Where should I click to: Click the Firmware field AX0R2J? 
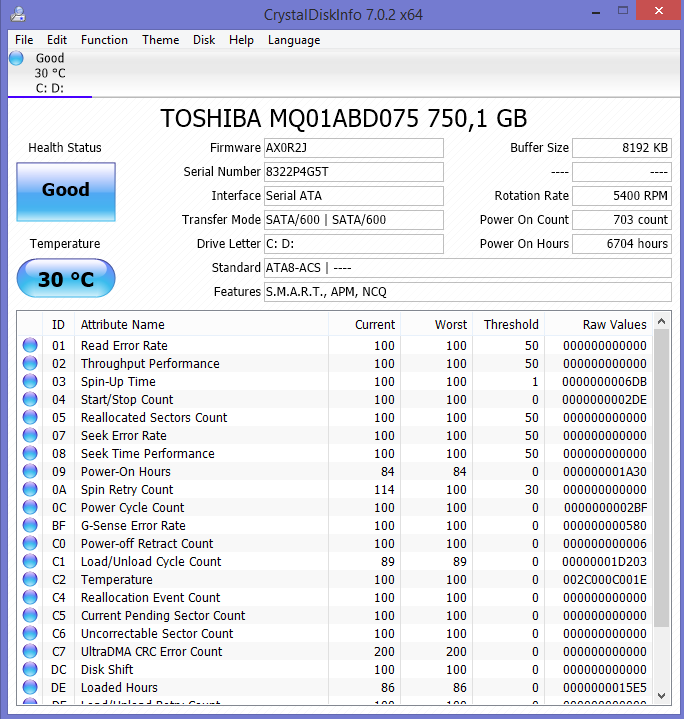click(354, 148)
